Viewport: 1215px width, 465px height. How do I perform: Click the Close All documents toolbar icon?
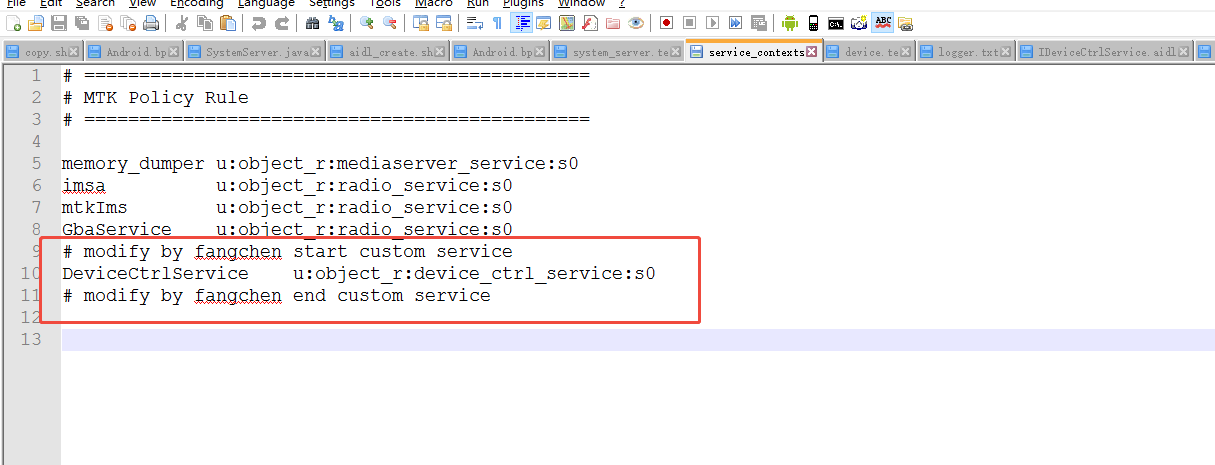(x=128, y=22)
